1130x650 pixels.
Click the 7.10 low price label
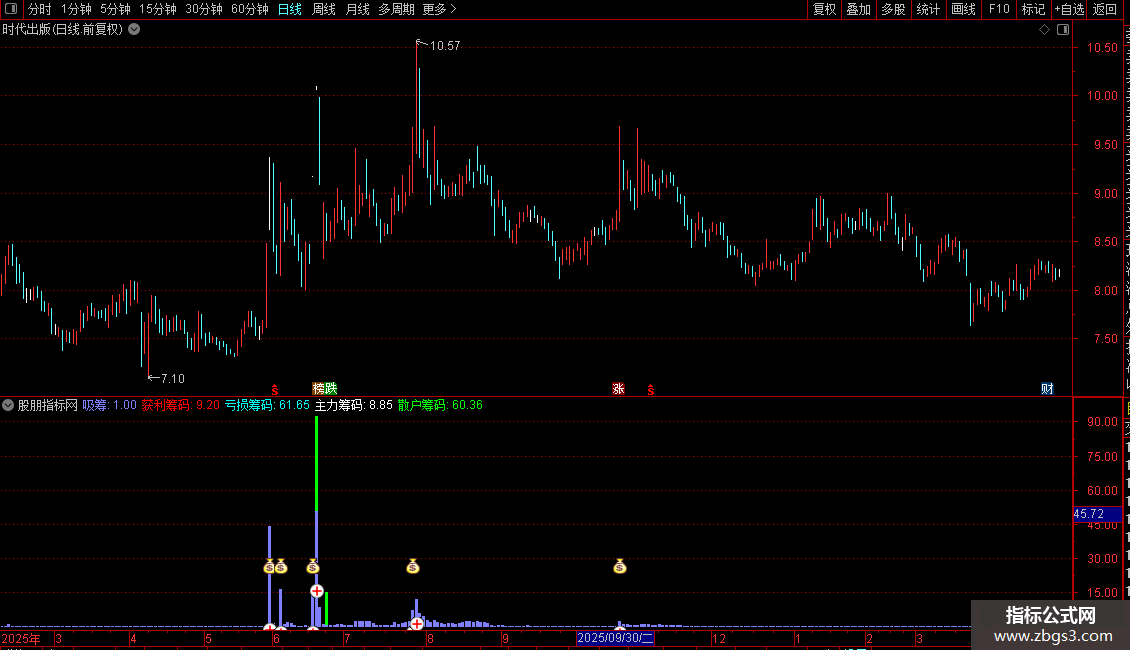click(173, 379)
